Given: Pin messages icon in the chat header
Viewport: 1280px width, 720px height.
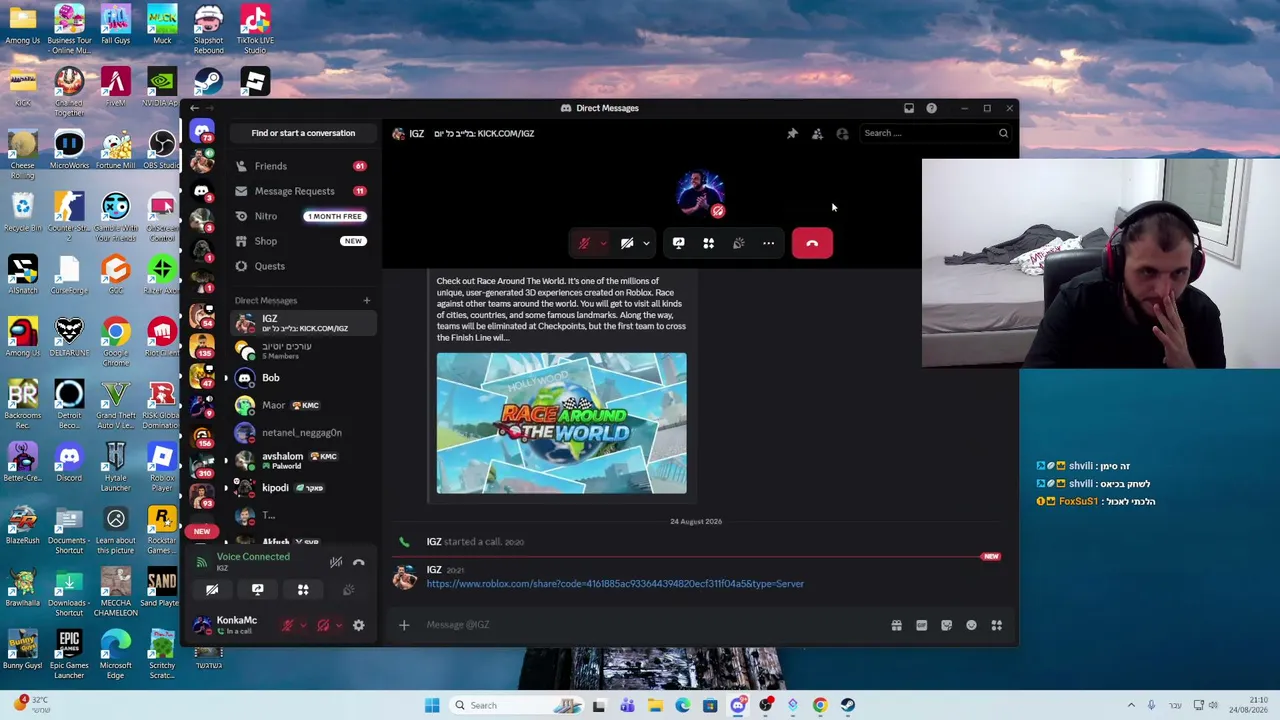Looking at the screenshot, I should (x=792, y=133).
